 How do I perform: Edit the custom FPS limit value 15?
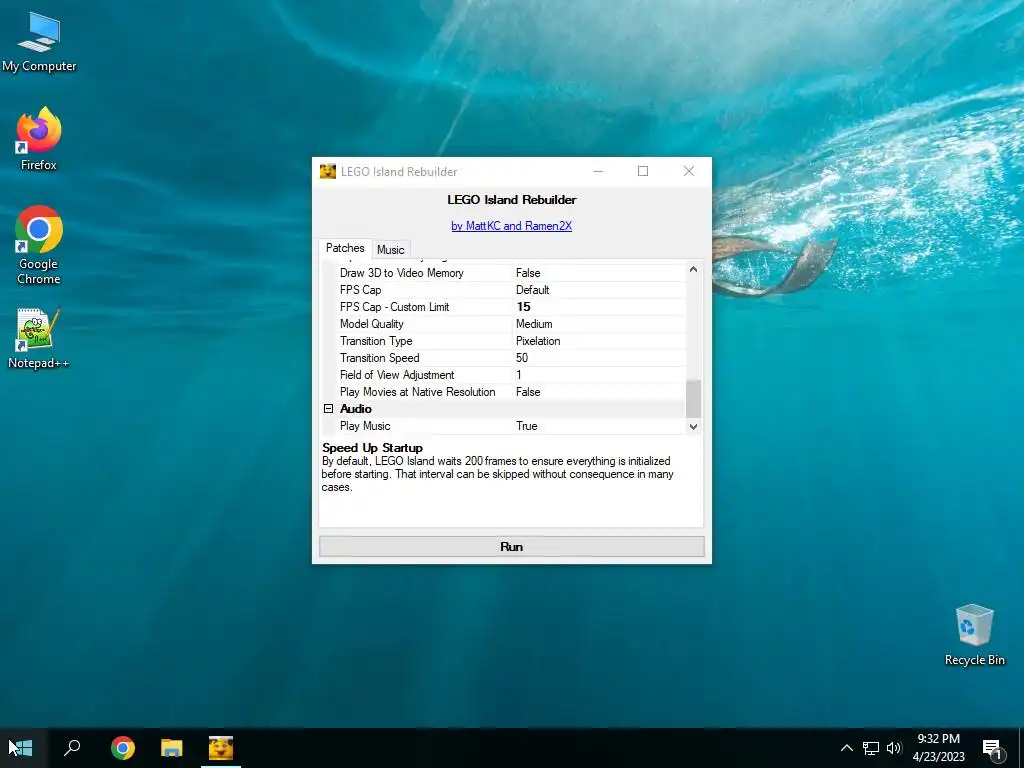click(x=599, y=307)
